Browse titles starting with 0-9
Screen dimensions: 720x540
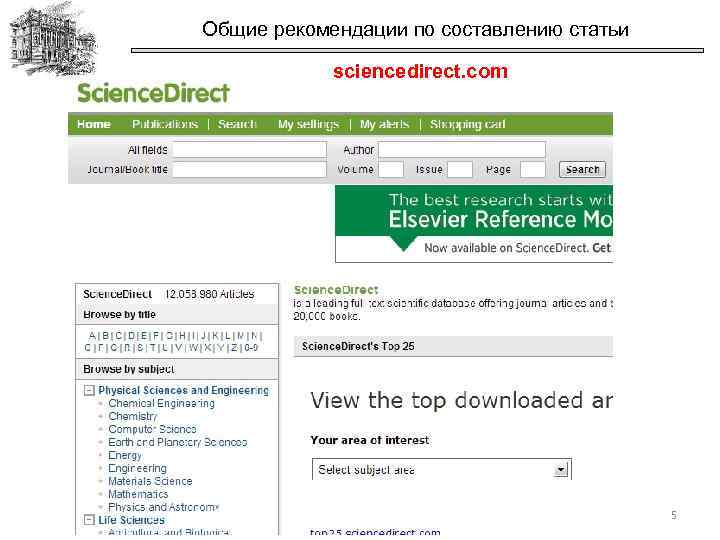tap(251, 348)
